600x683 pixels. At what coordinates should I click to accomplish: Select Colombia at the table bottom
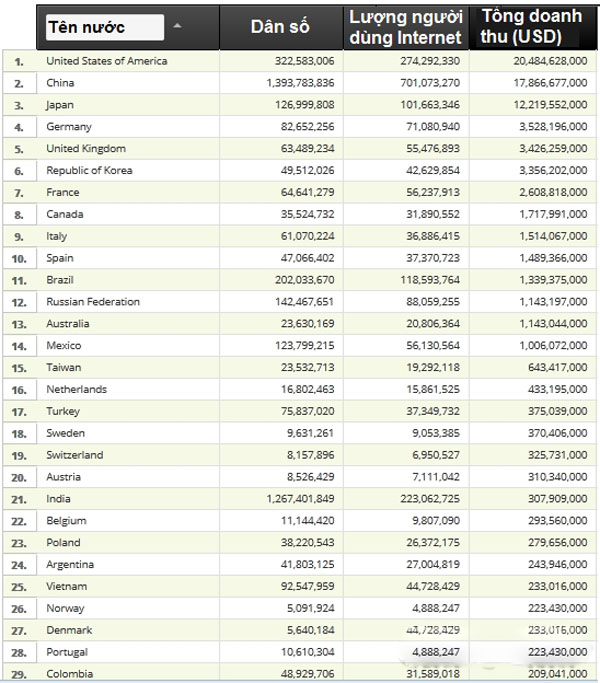(x=68, y=675)
